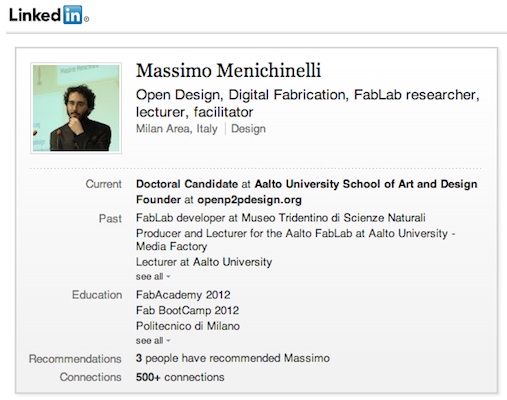View 3 people have recommended Massimo
The image size is (507, 400).
click(233, 358)
